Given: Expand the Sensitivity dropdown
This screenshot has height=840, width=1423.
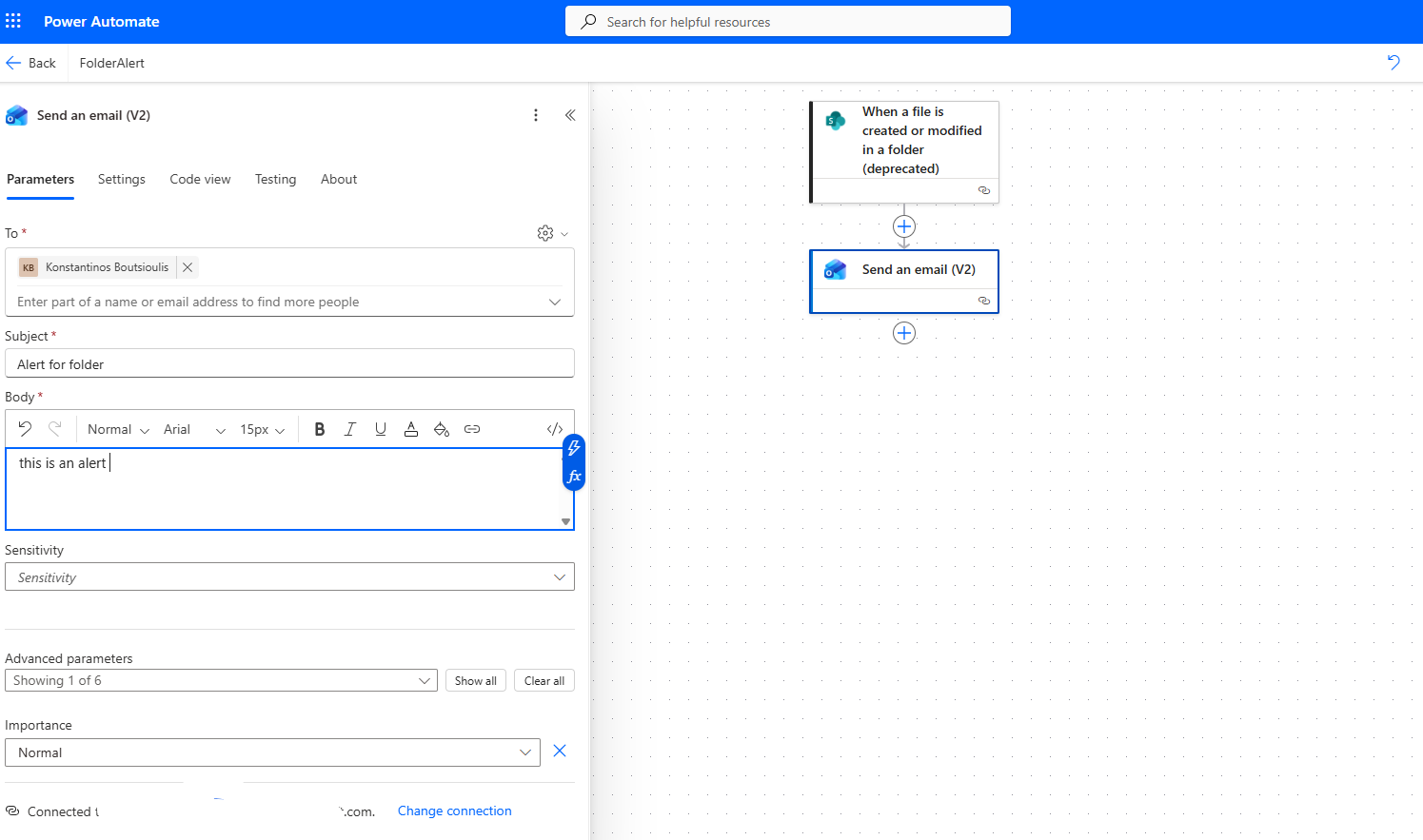Looking at the screenshot, I should point(289,577).
